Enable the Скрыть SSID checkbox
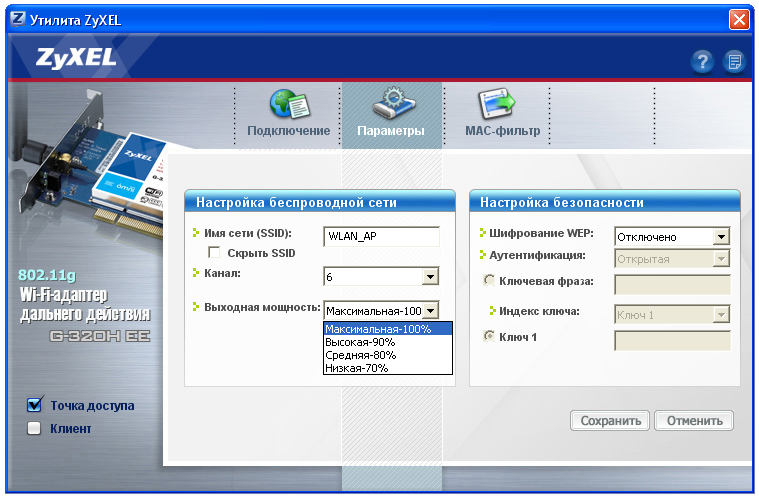Viewport: 759px width, 502px height. point(214,252)
